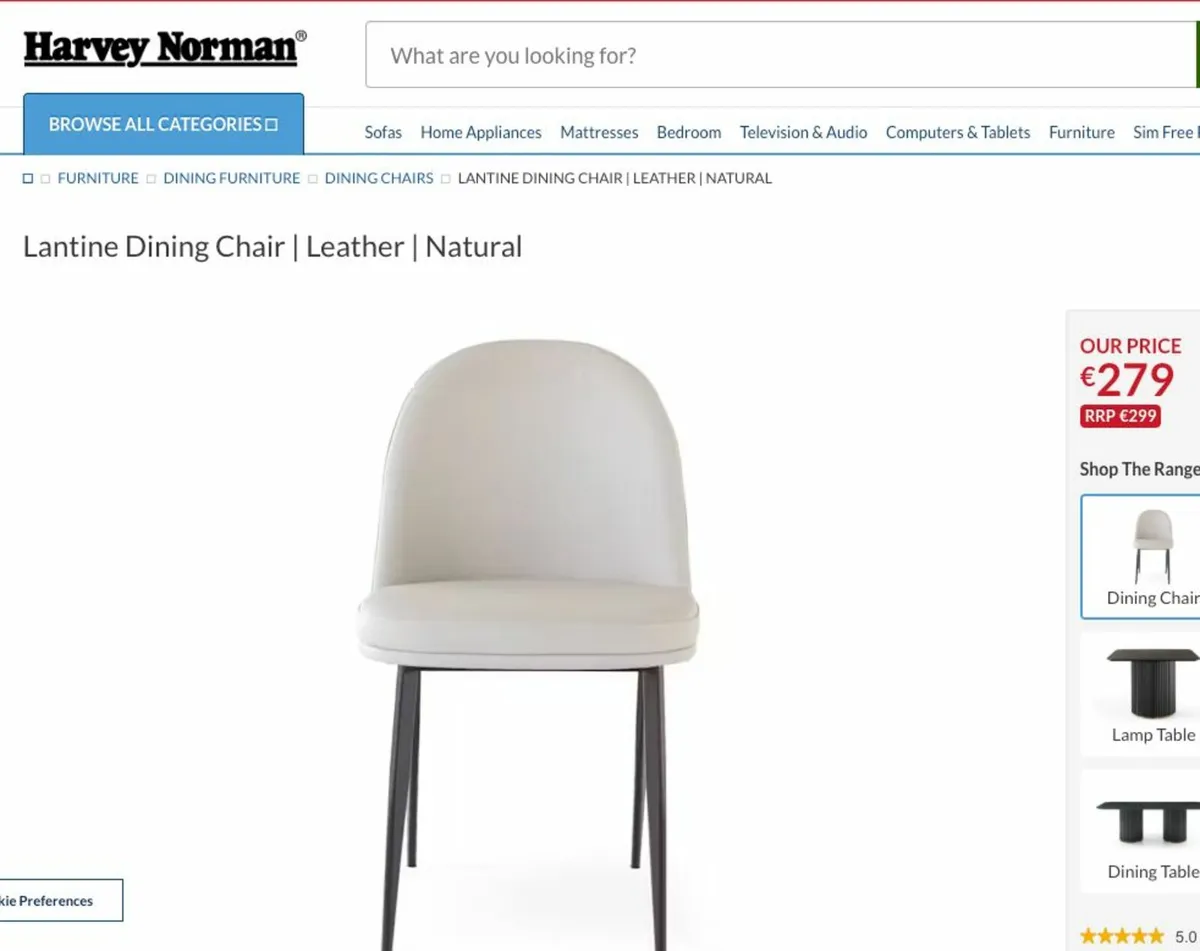
Task: Open Browse All Categories menu
Action: tap(163, 124)
